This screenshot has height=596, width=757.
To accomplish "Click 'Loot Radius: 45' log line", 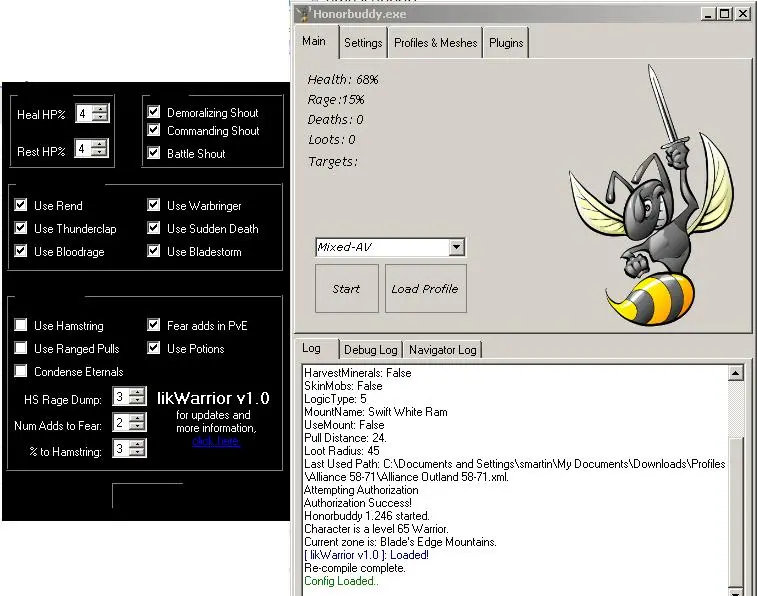I will pyautogui.click(x=342, y=451).
